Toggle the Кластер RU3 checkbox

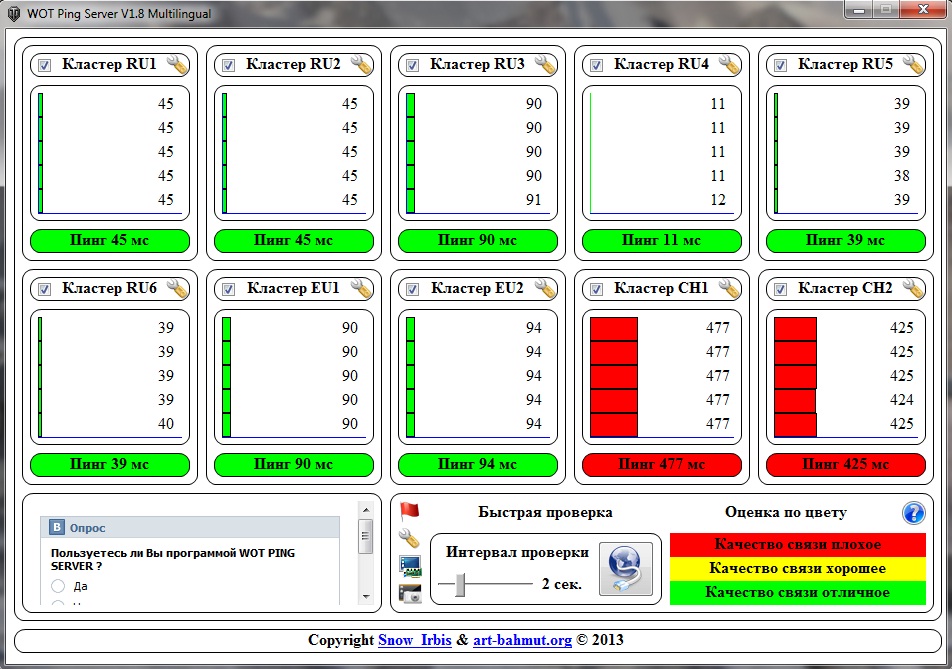(412, 66)
